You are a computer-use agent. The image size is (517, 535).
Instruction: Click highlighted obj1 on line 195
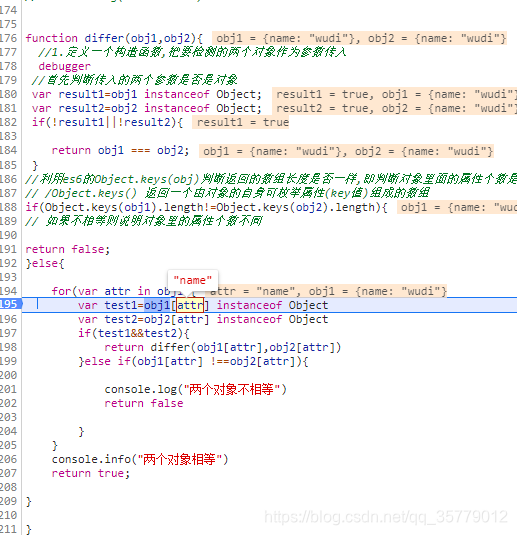(157, 305)
